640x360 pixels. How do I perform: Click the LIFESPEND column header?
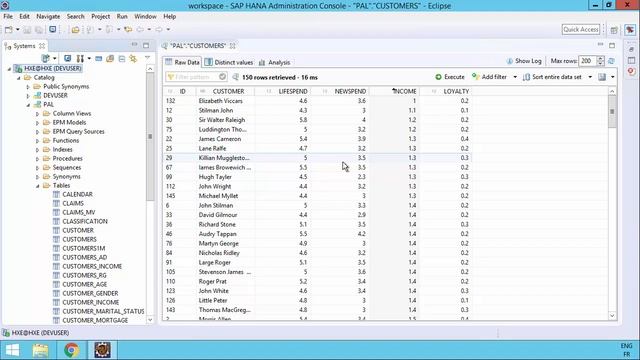point(284,91)
